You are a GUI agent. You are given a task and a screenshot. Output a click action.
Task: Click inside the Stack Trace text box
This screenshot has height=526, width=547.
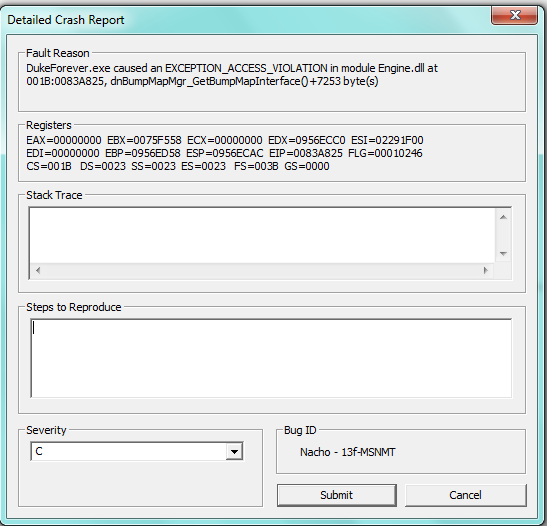point(262,235)
